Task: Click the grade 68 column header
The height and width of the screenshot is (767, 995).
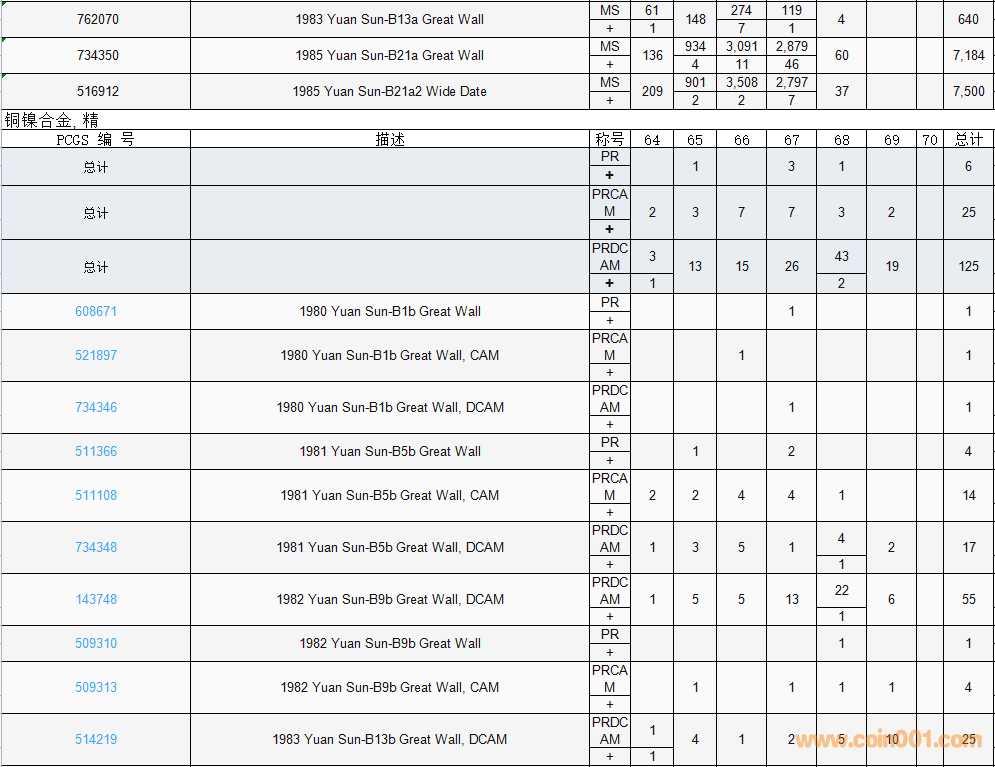Action: click(x=841, y=140)
